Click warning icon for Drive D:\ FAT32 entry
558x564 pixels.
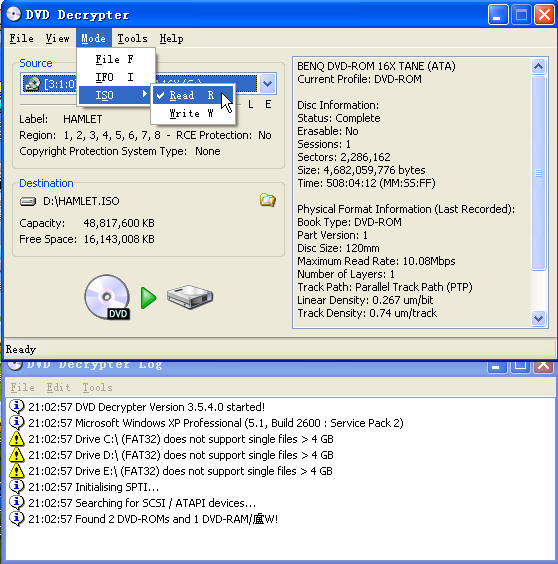(x=17, y=455)
